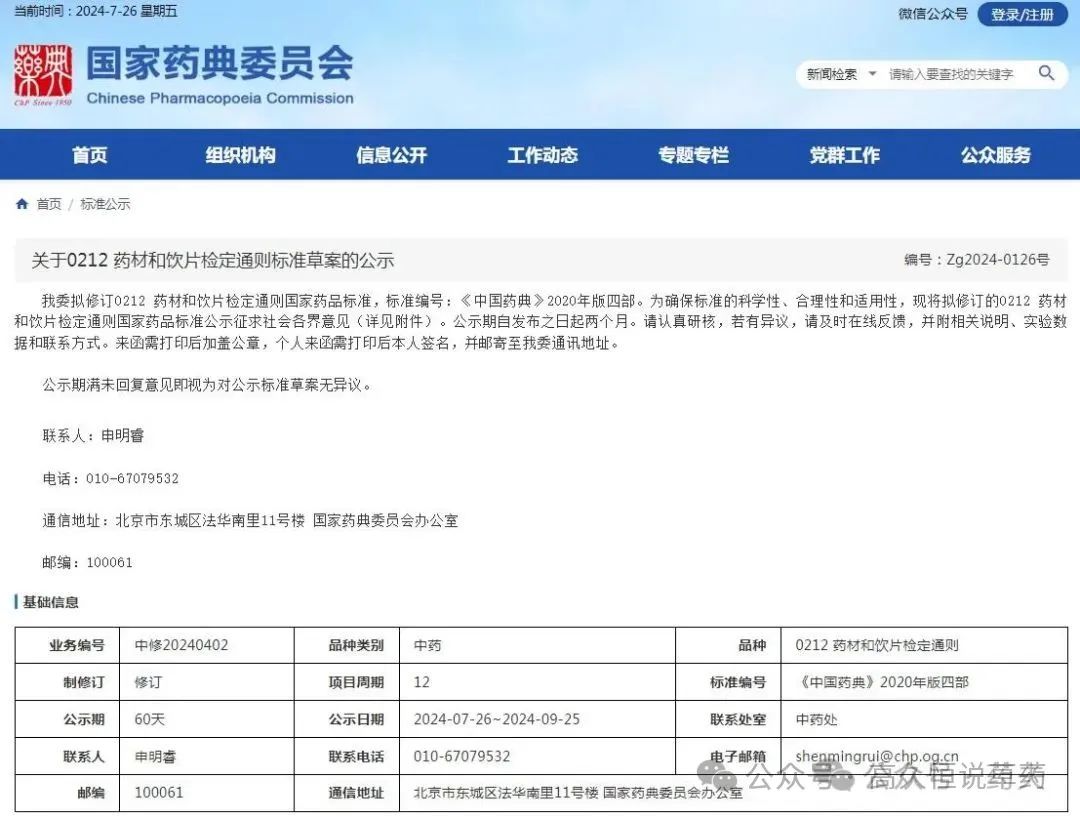The image size is (1080, 819).
Task: Click the 标准公示 breadcrumb link
Action: pyautogui.click(x=105, y=204)
